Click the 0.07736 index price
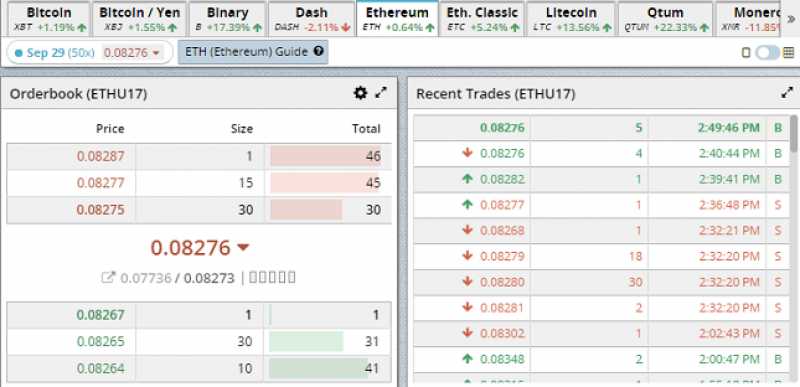This screenshot has width=800, height=387. point(146,278)
